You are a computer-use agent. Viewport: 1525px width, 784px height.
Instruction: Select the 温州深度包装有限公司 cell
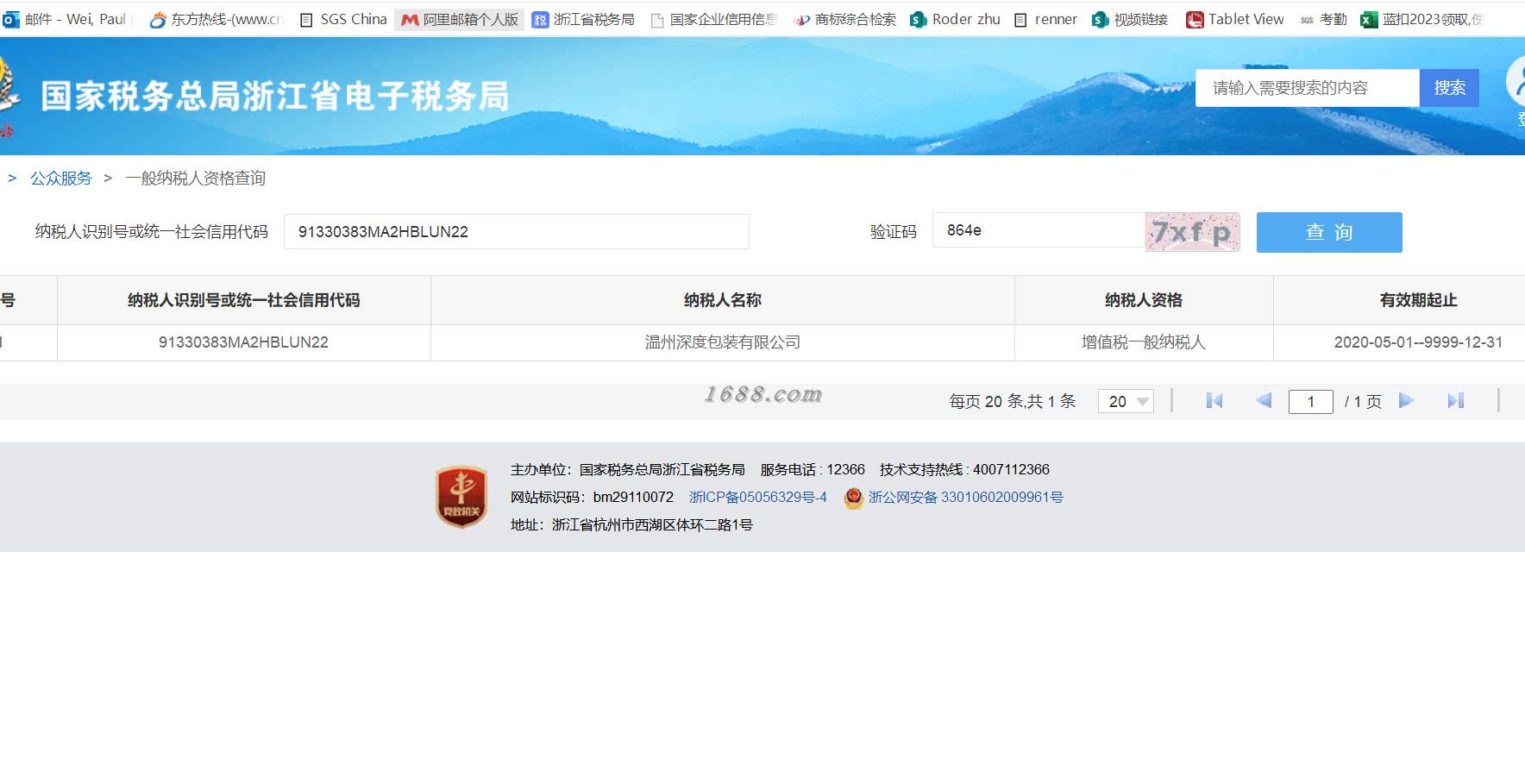tap(723, 342)
